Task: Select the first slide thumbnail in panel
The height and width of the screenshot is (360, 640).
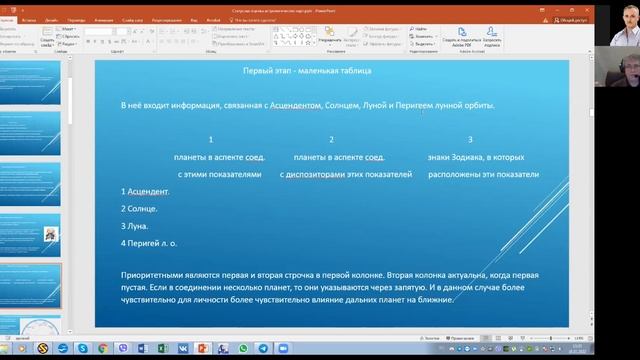Action: pos(30,82)
